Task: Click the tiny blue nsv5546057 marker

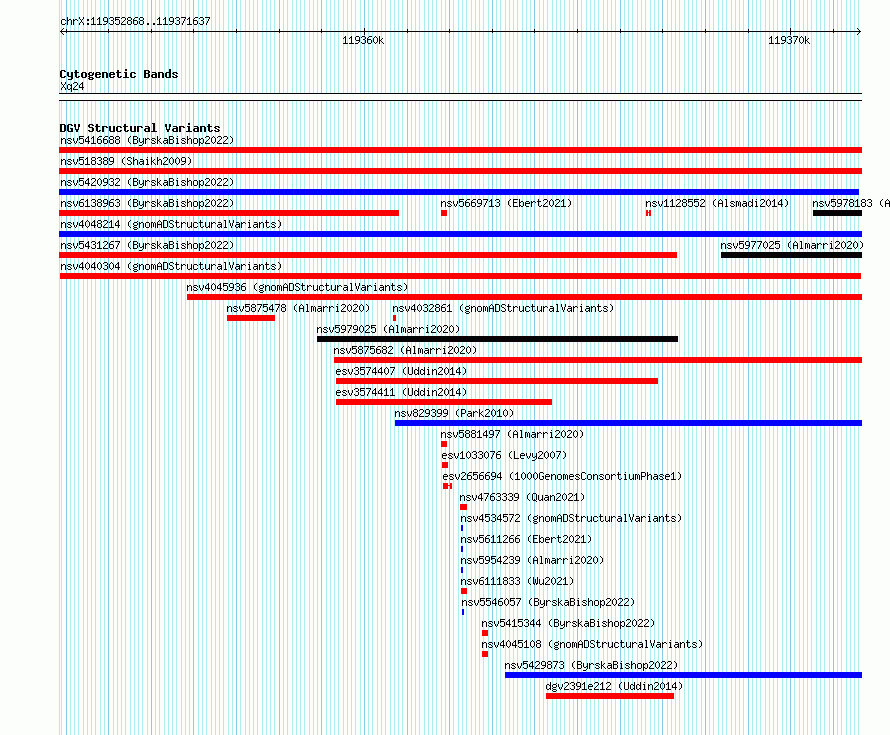Action: 463,612
